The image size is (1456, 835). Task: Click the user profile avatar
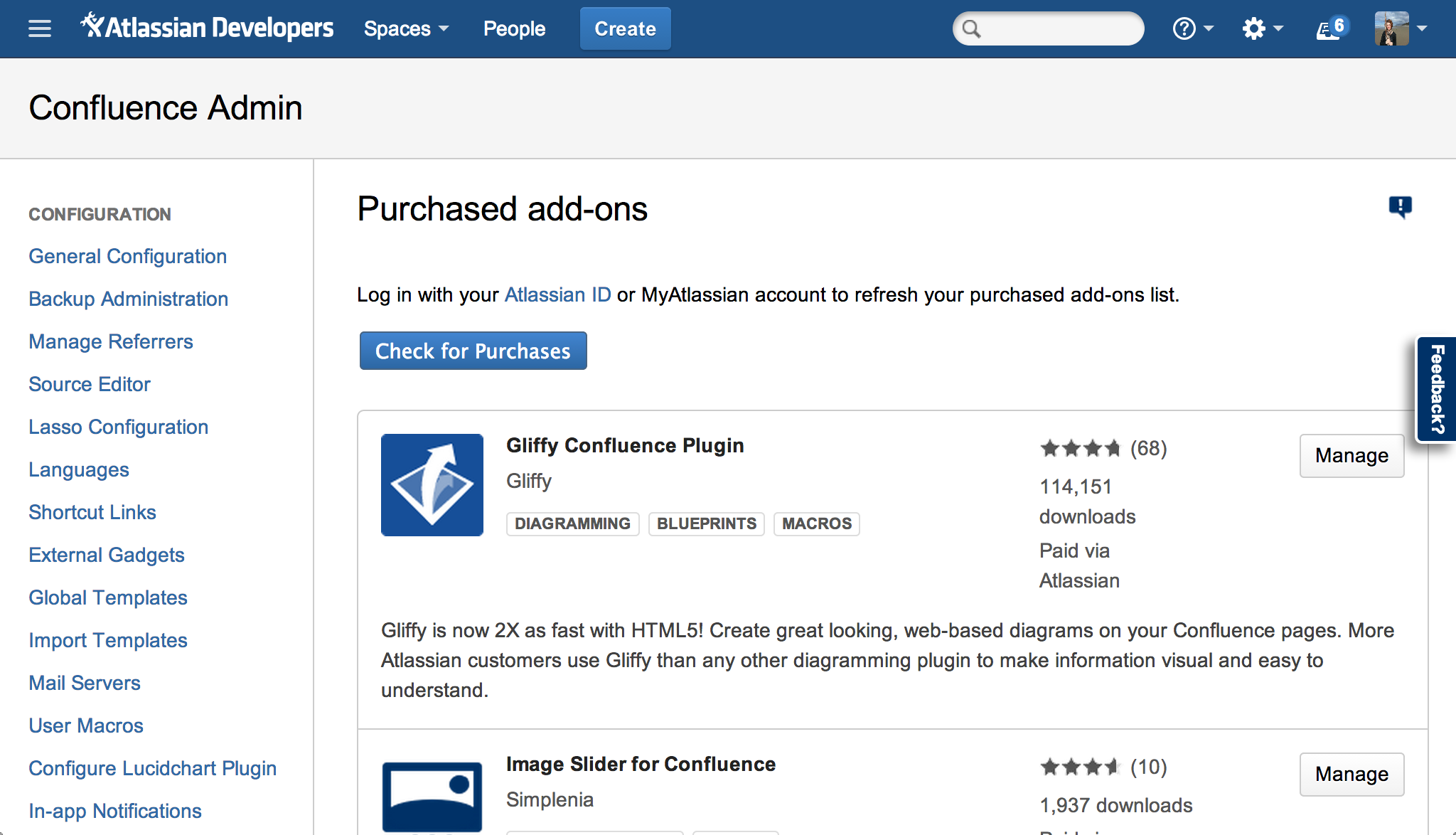(1392, 28)
